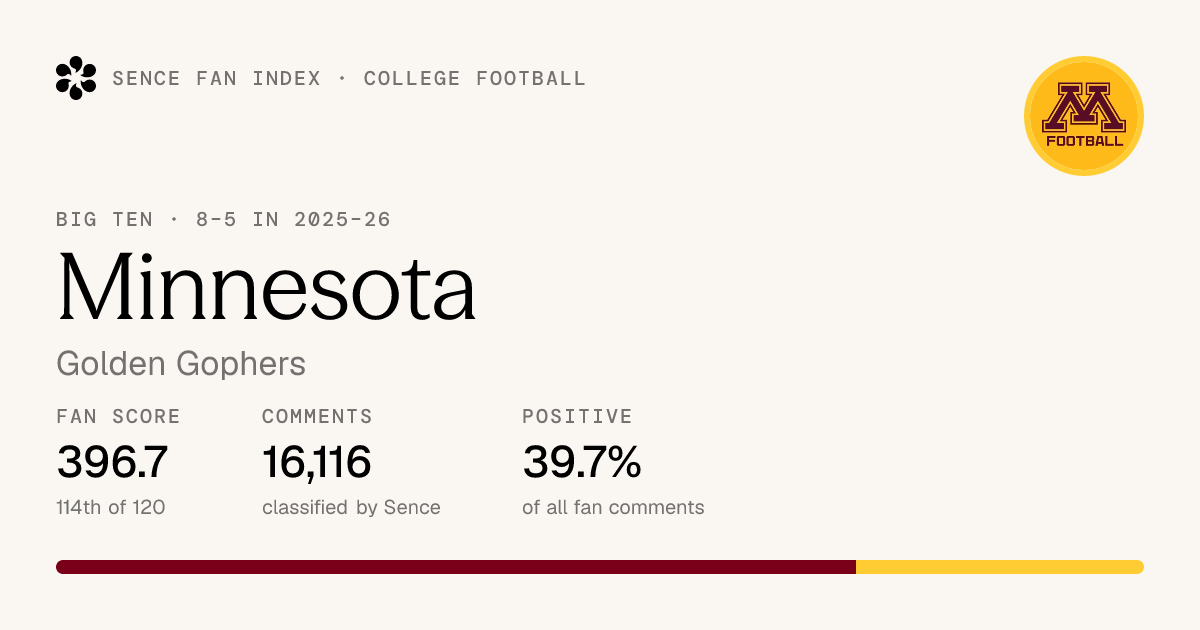Click the of all fan comments caption

pos(613,507)
